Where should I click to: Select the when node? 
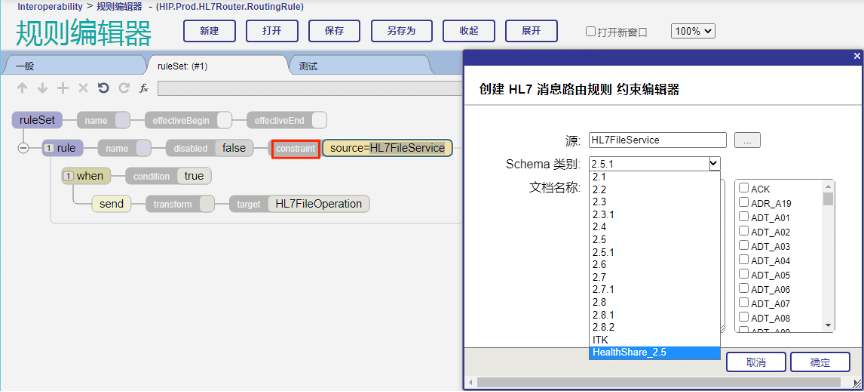tap(86, 176)
